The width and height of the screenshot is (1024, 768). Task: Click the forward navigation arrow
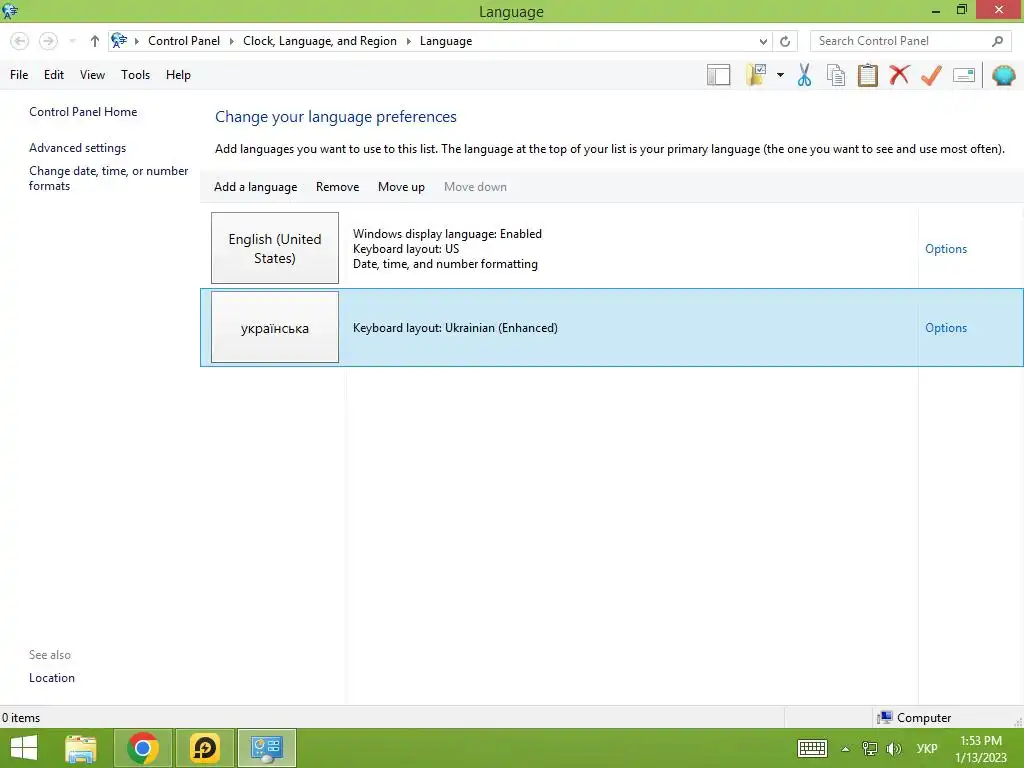pos(48,41)
